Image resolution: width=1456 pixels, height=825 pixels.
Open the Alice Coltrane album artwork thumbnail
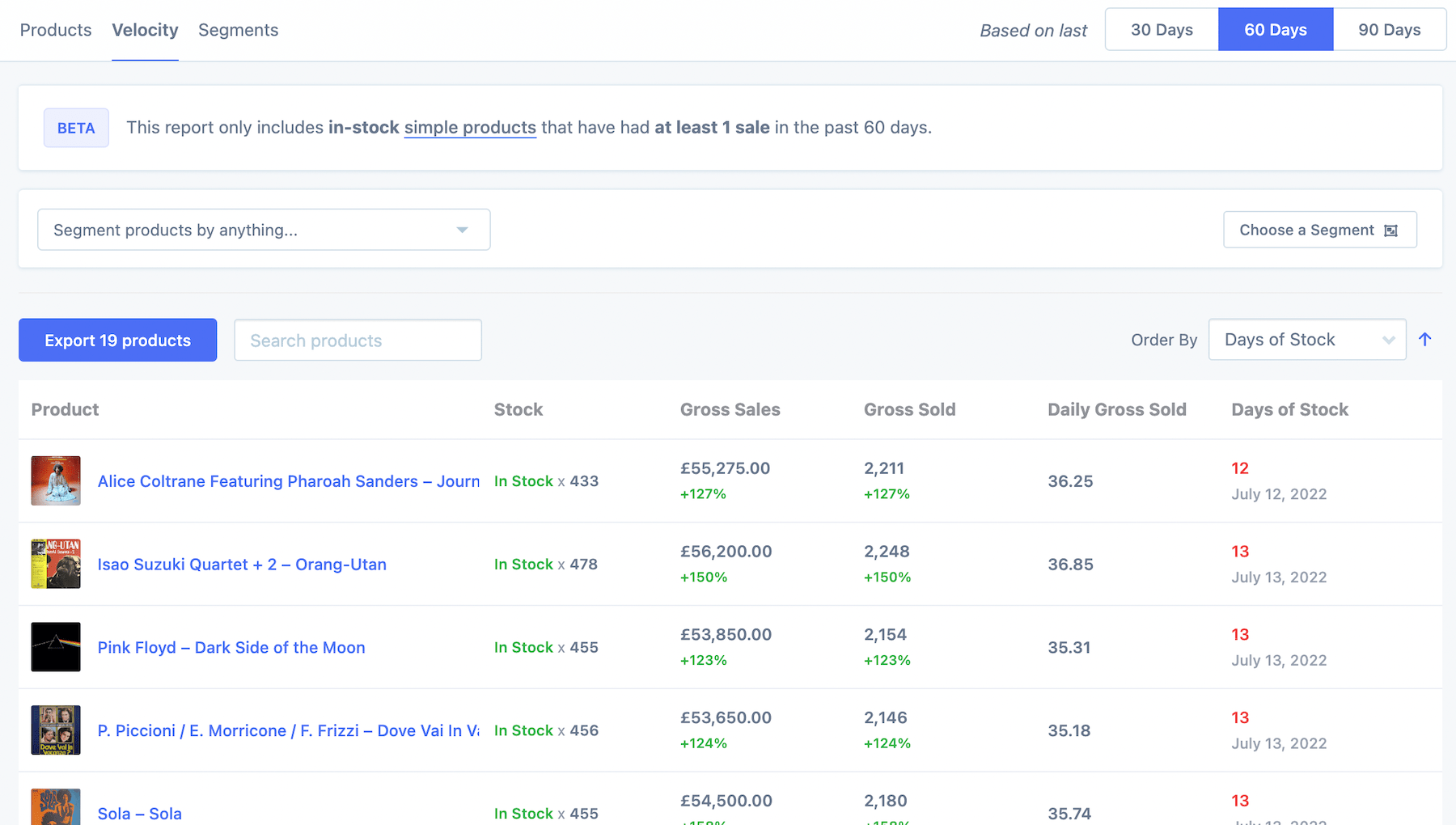pos(55,480)
